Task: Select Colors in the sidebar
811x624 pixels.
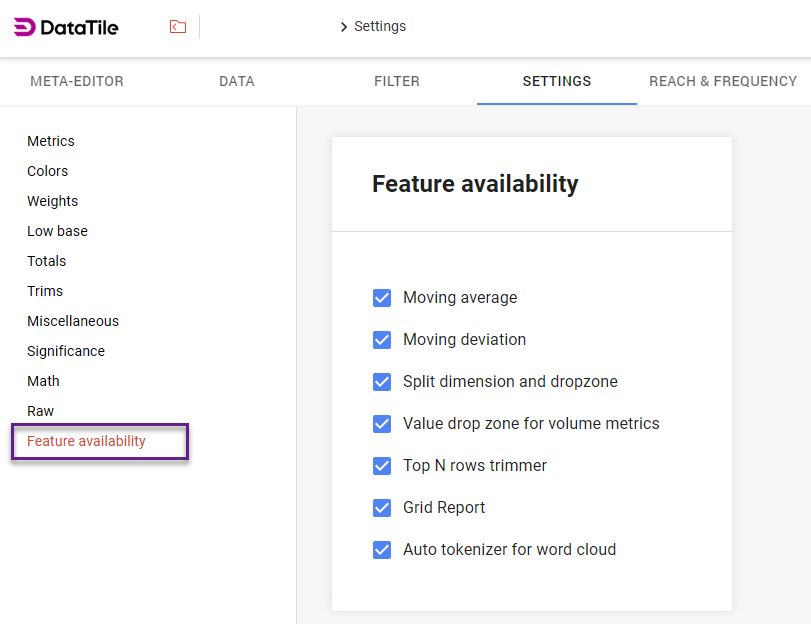Action: point(47,171)
